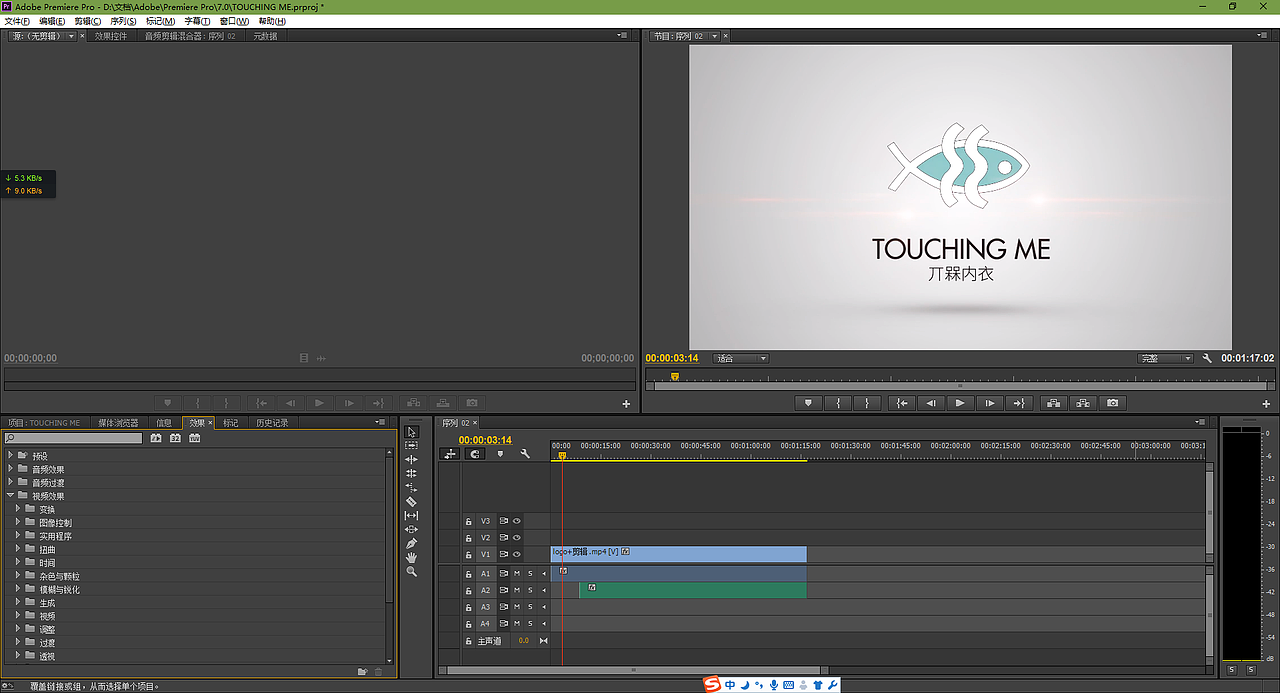Select the Razor tool
Viewport: 1280px width, 693px height.
(411, 502)
